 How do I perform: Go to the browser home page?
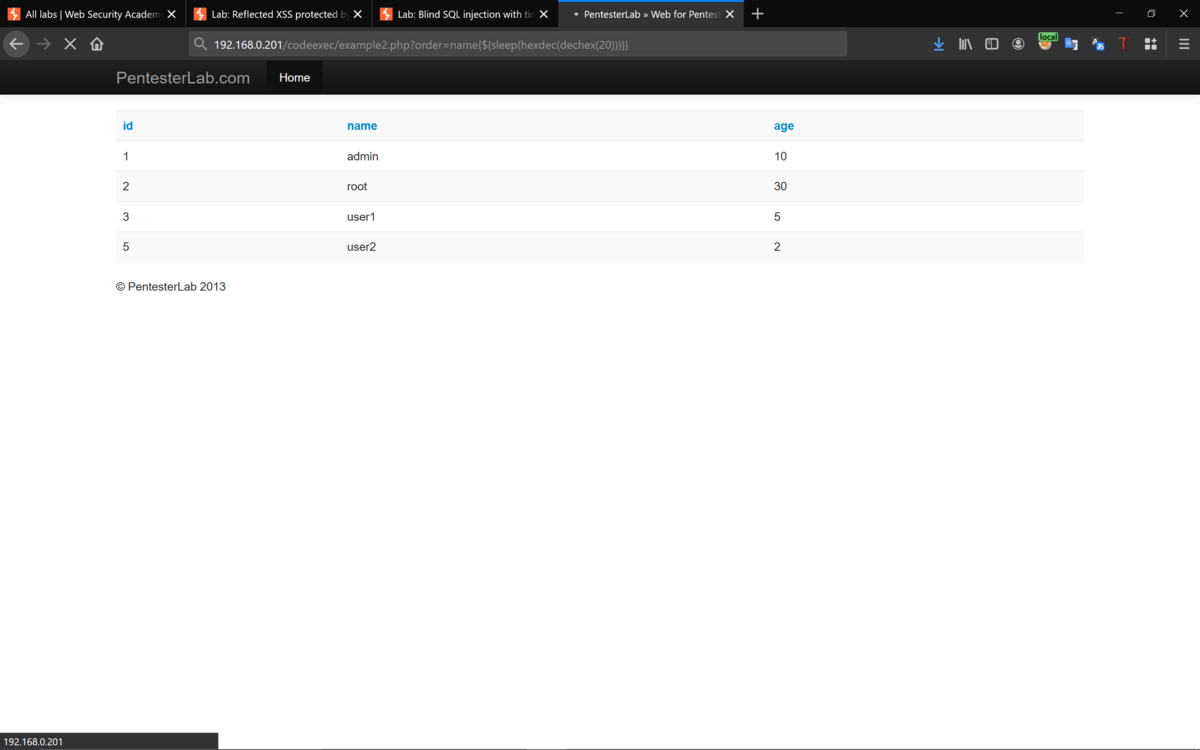point(97,44)
